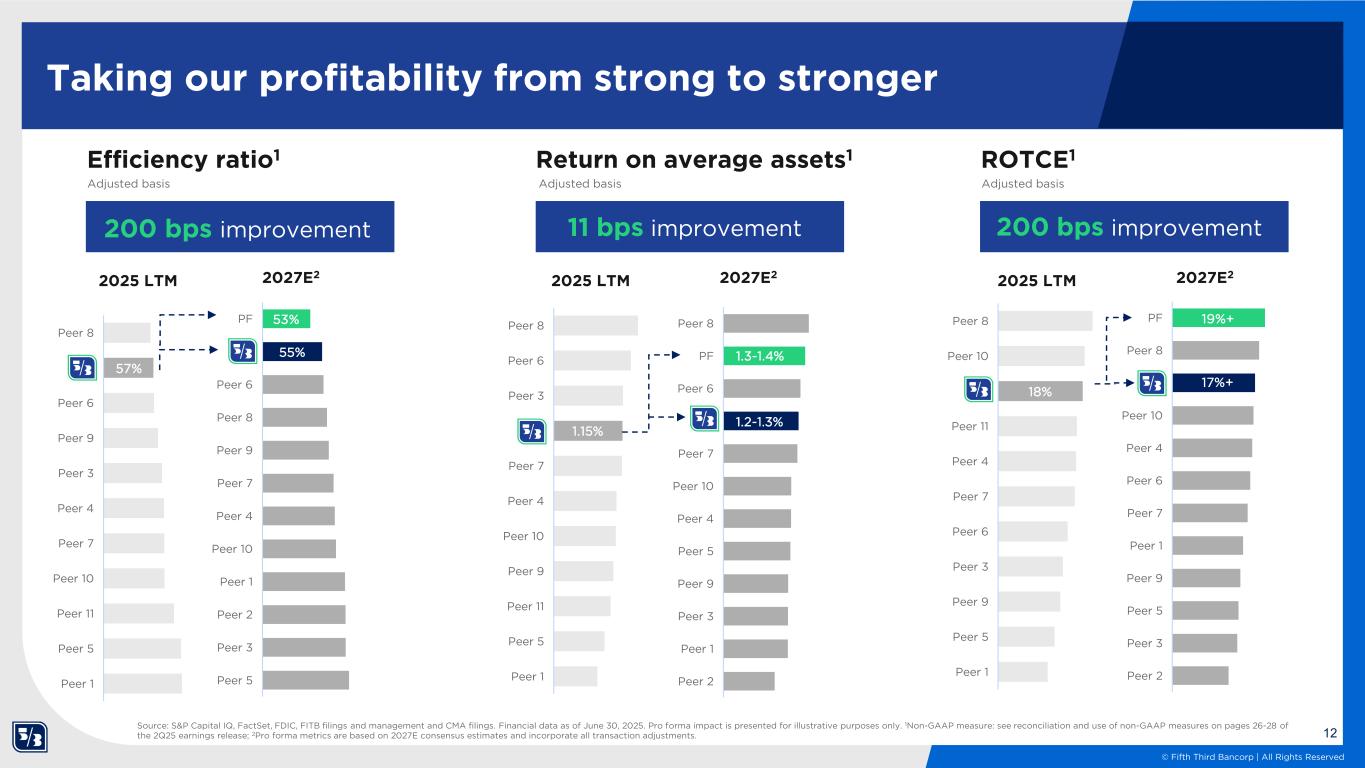Select the 200 bps improvement banner under Efficiency ratio
Screen dimensions: 1365x768
(x=240, y=228)
